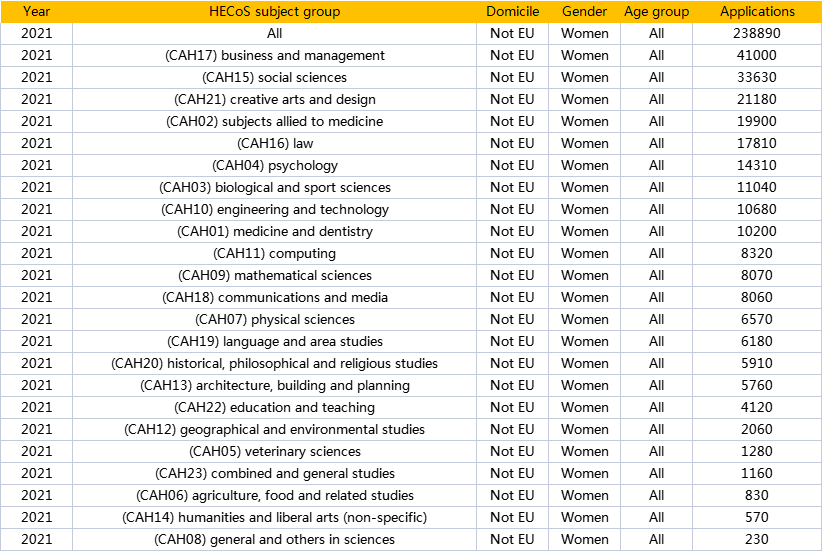The width and height of the screenshot is (822, 551).
Task: Click the Year column header
Action: (36, 12)
